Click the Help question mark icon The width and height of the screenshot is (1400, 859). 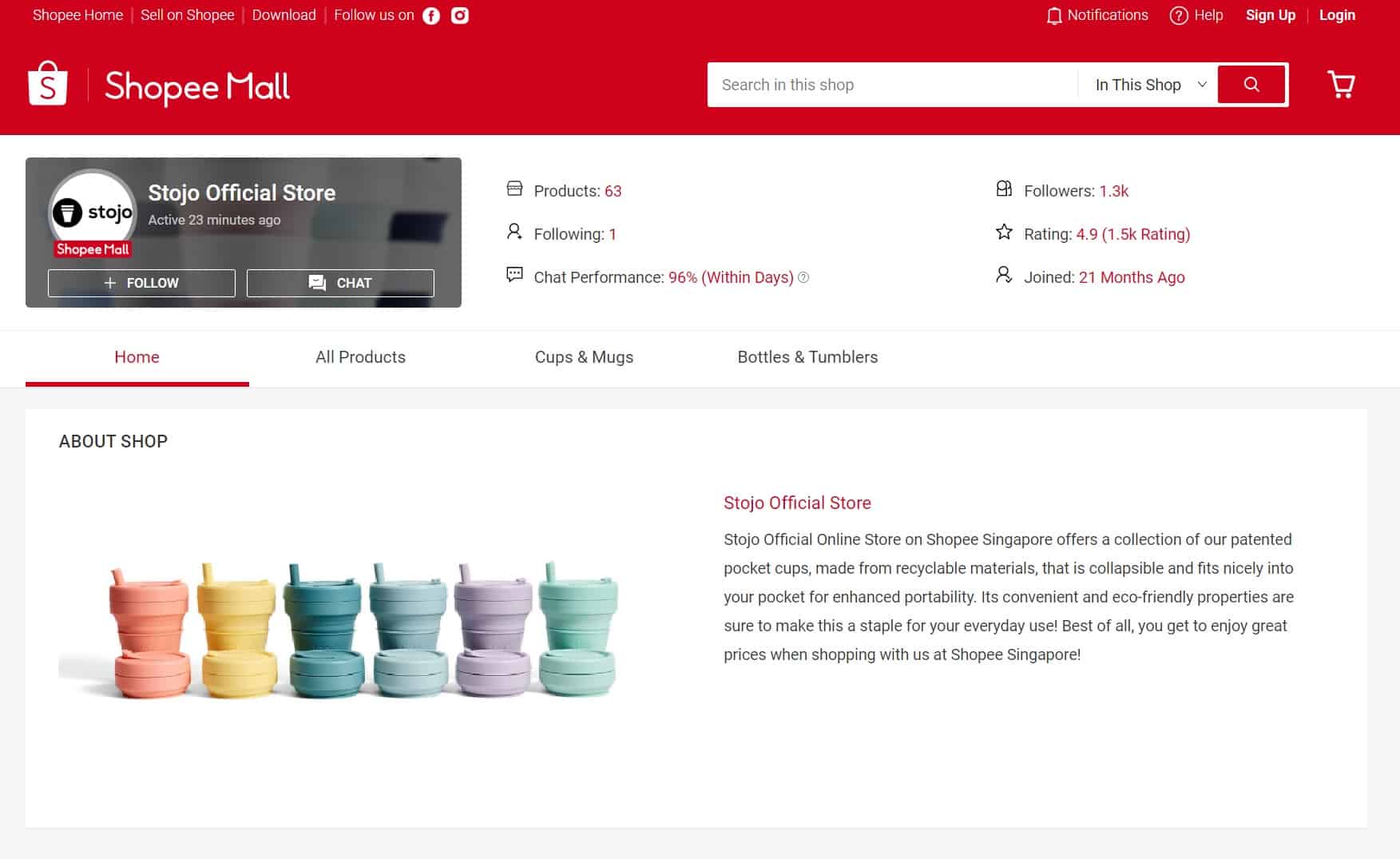coord(1179,16)
